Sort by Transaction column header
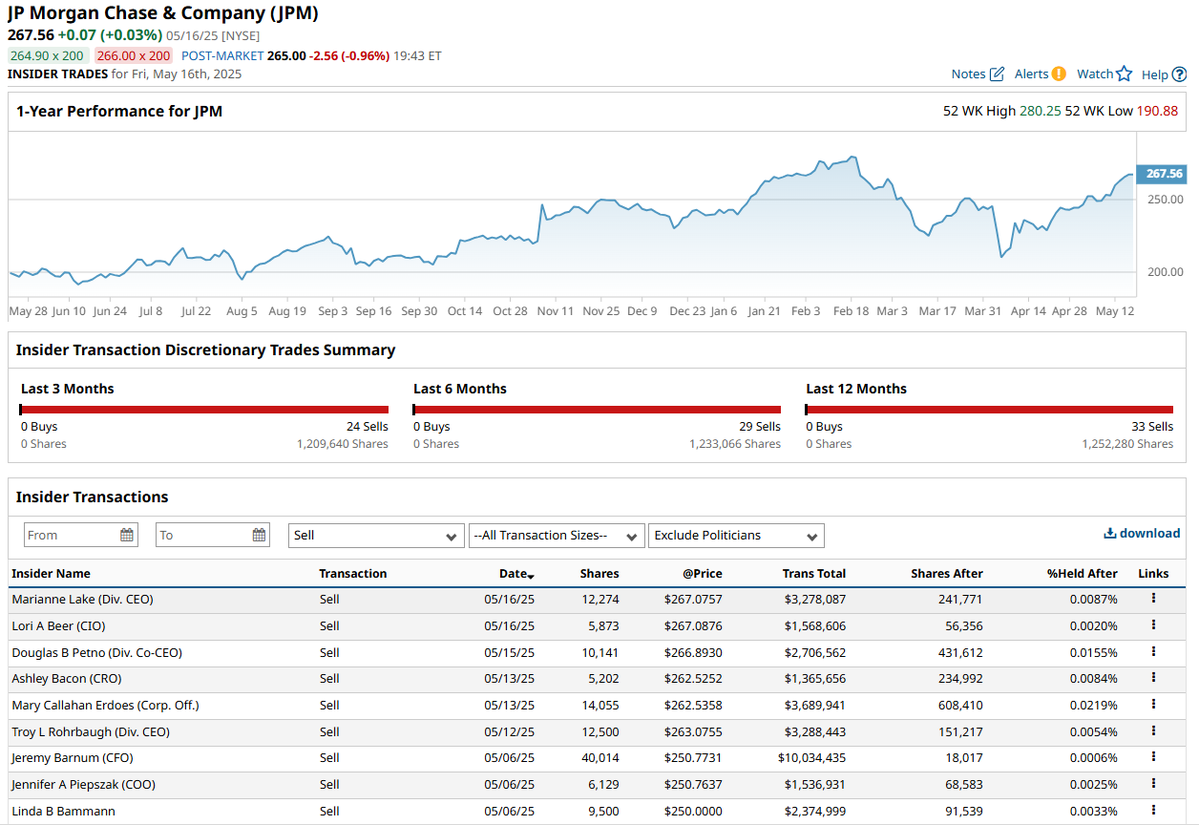 pyautogui.click(x=353, y=573)
